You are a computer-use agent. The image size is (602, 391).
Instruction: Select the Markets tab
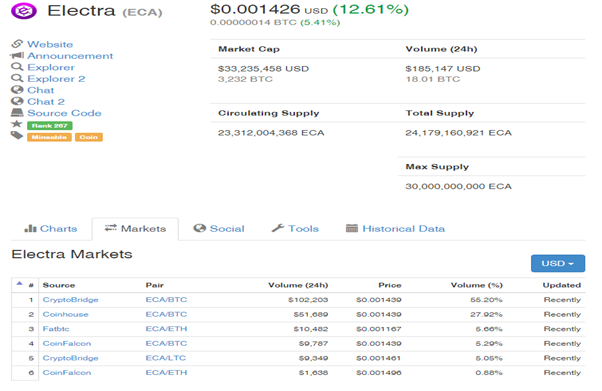tap(135, 229)
